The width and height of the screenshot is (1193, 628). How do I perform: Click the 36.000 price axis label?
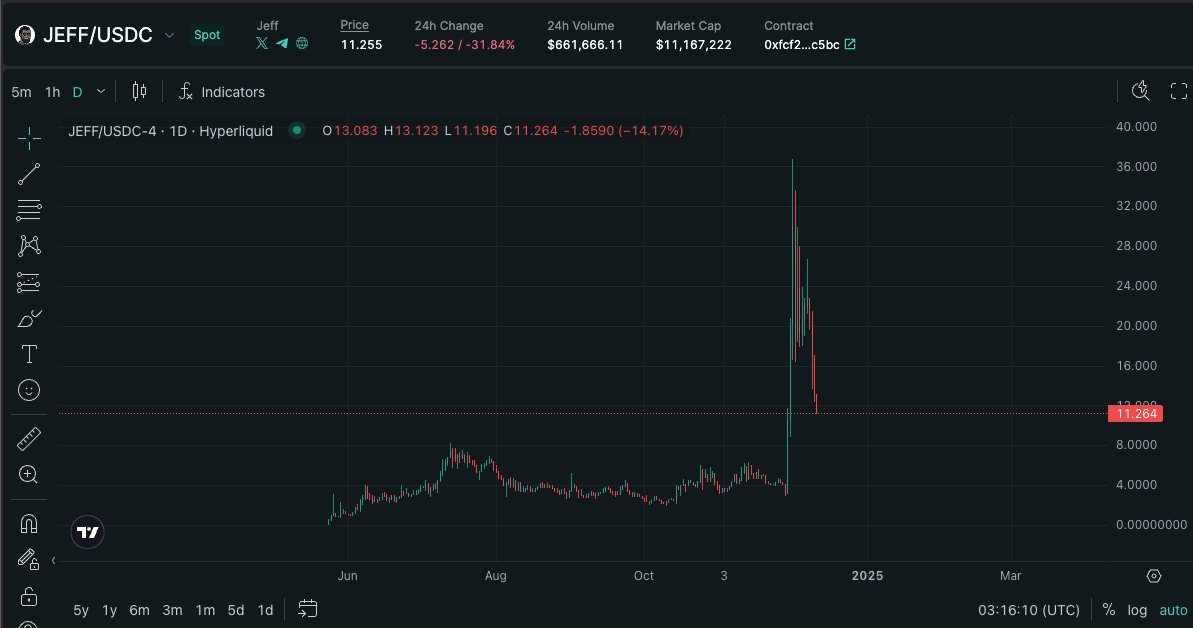pos(1136,166)
